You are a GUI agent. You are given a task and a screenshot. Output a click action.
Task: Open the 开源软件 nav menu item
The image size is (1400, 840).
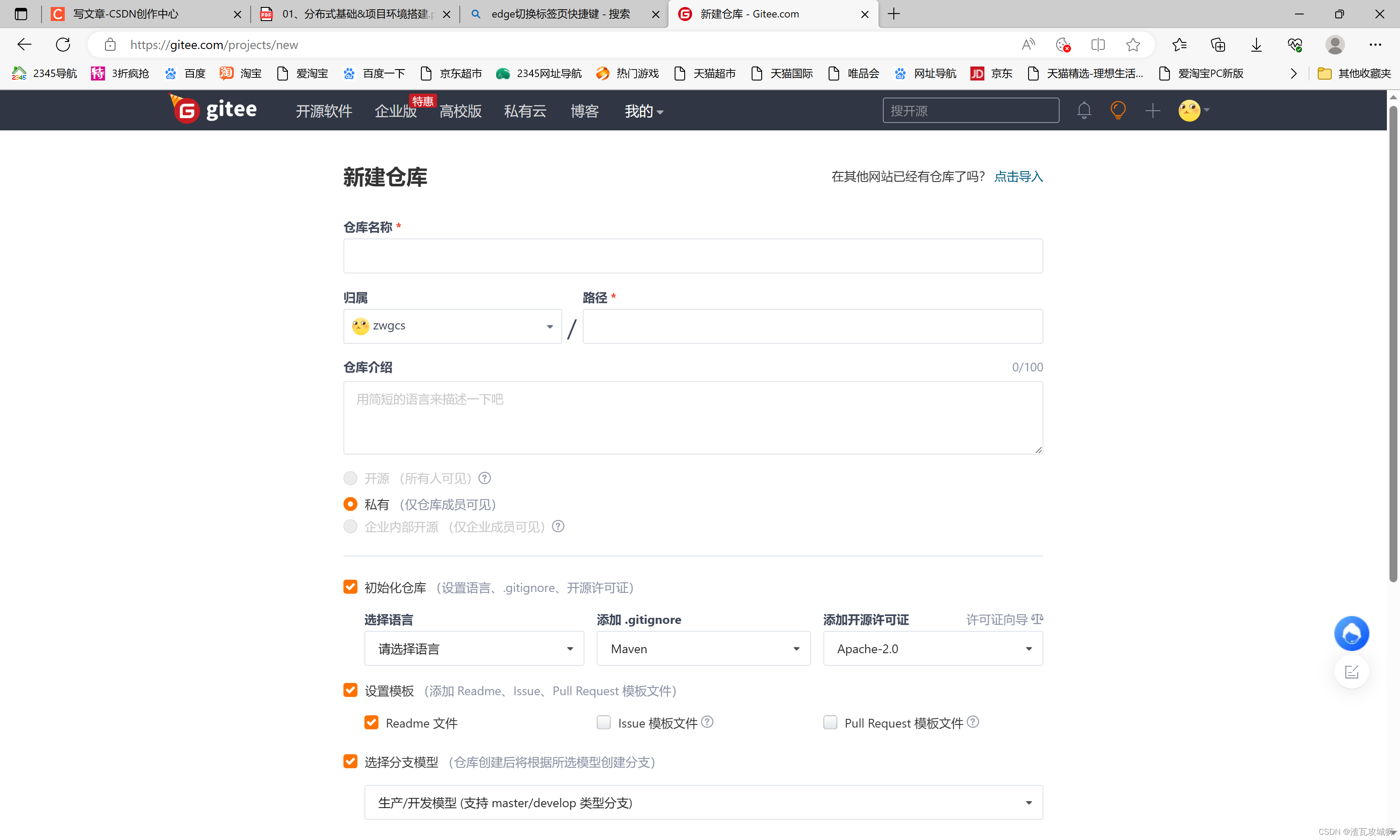pos(324,111)
